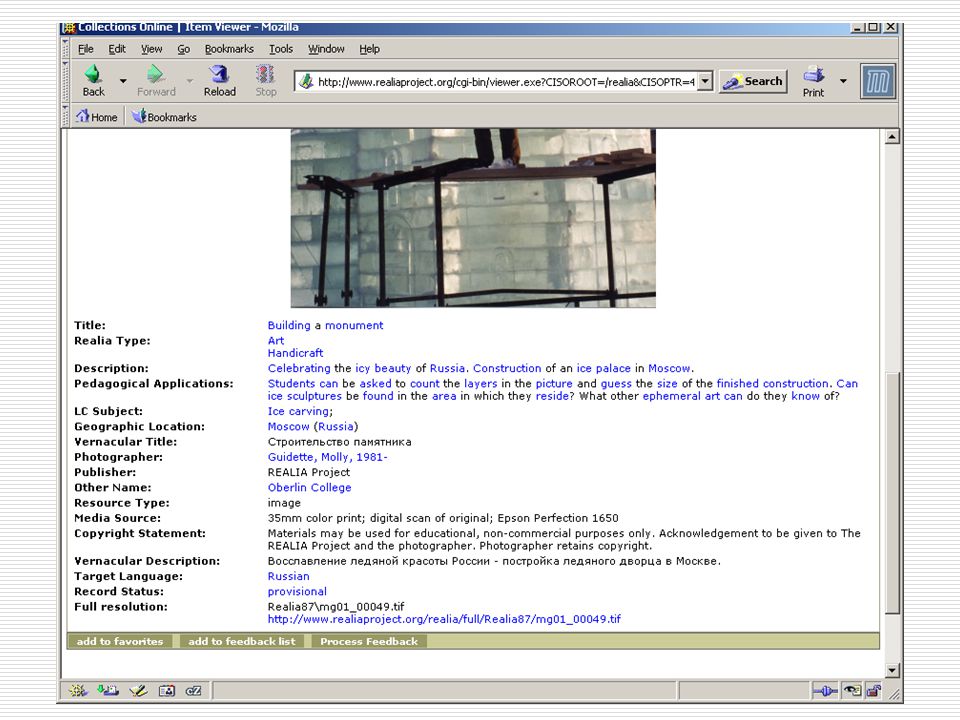Screen dimensions: 960x720
Task: Open the URL bar history dropdown
Action: tap(705, 81)
